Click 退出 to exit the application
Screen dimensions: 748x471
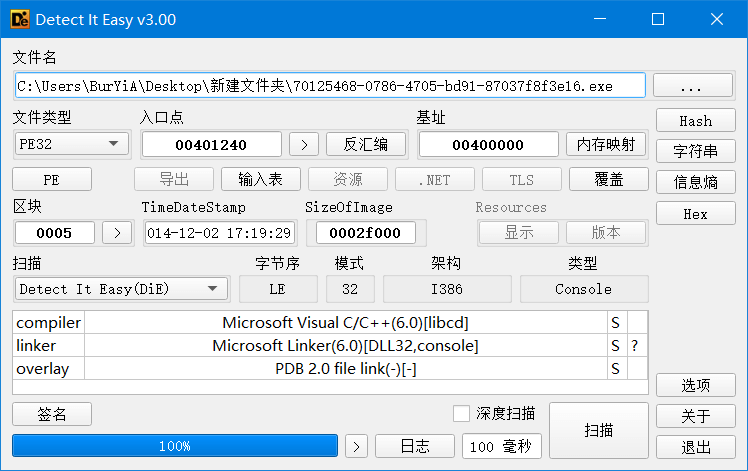[x=696, y=447]
